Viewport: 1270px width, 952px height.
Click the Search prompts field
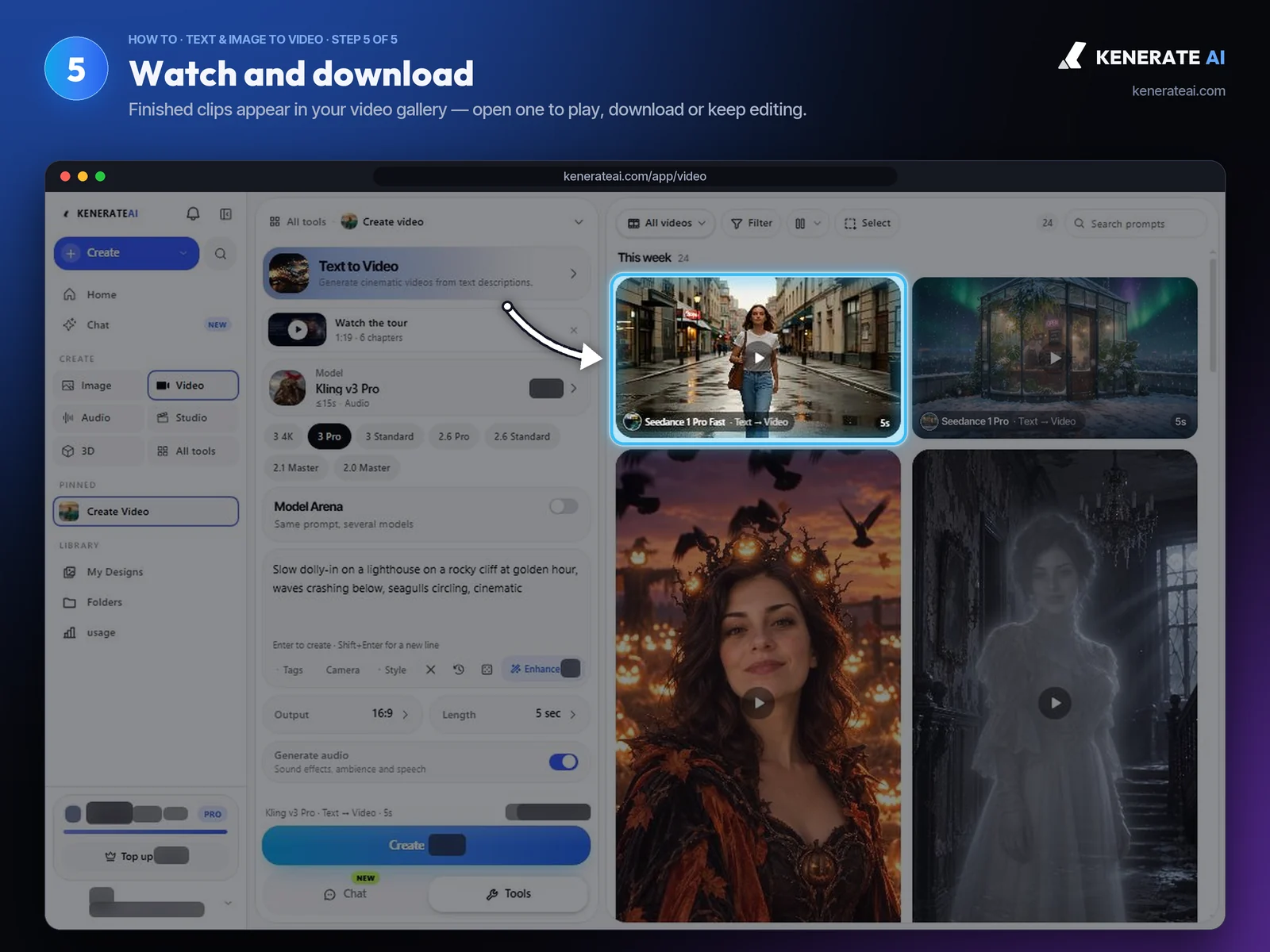click(1136, 224)
